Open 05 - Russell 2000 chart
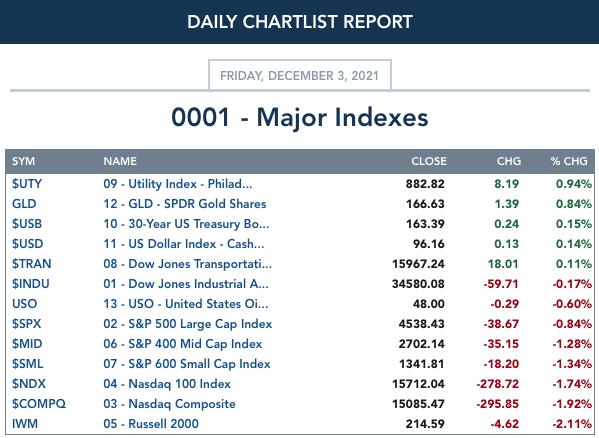This screenshot has width=599, height=438. (151, 423)
